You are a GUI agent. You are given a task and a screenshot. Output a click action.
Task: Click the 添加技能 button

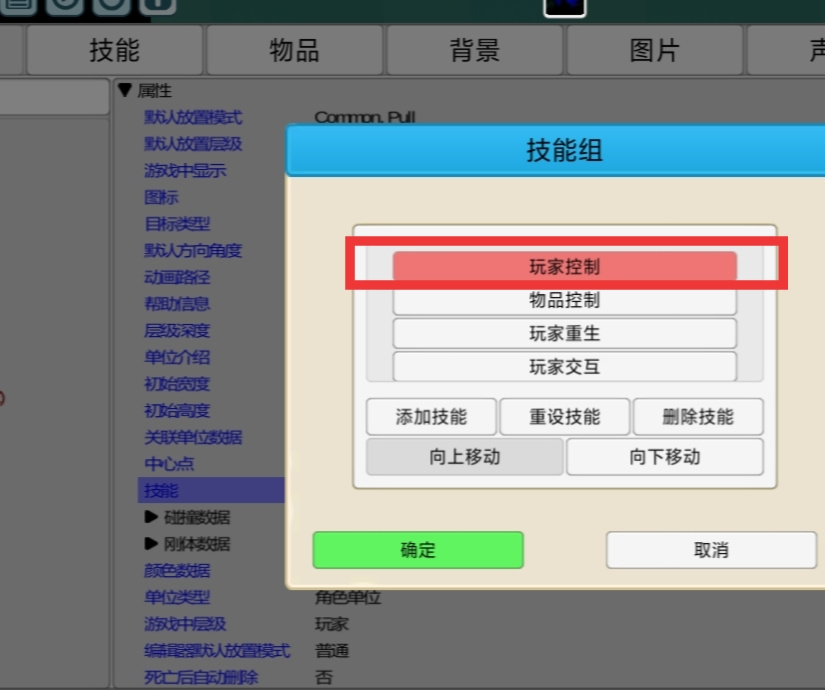[x=431, y=417]
